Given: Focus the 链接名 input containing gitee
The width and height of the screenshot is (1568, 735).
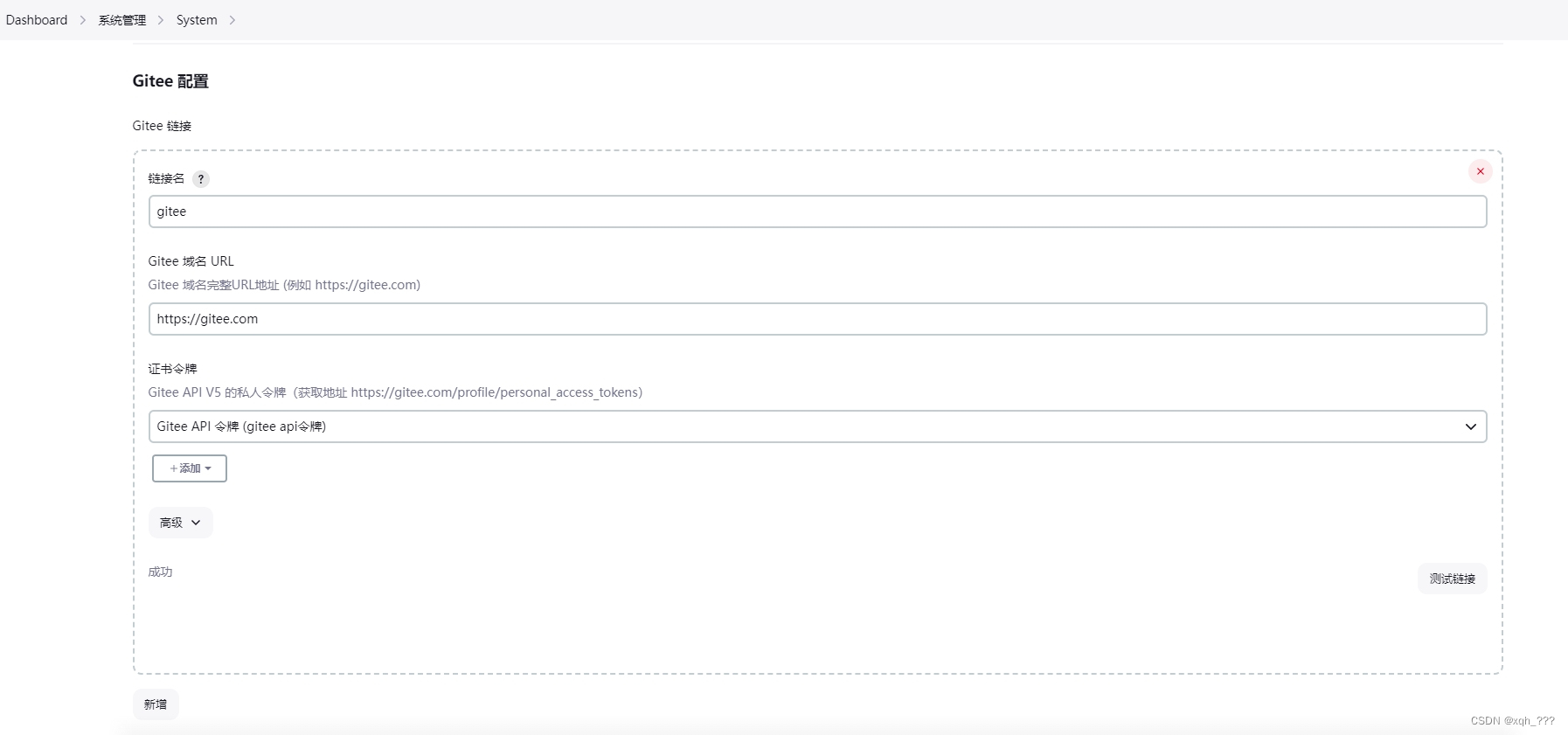Looking at the screenshot, I should click(817, 211).
